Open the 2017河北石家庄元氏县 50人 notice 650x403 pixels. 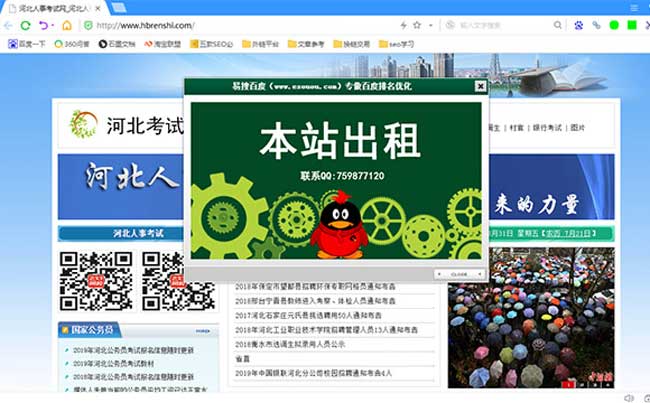[x=308, y=316]
